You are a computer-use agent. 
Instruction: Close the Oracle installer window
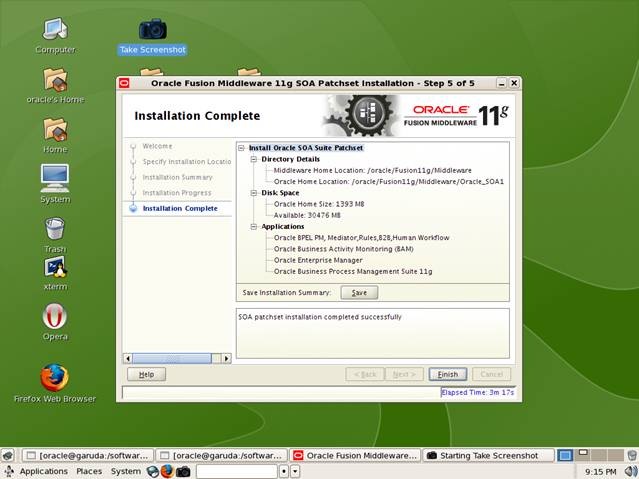[x=514, y=83]
